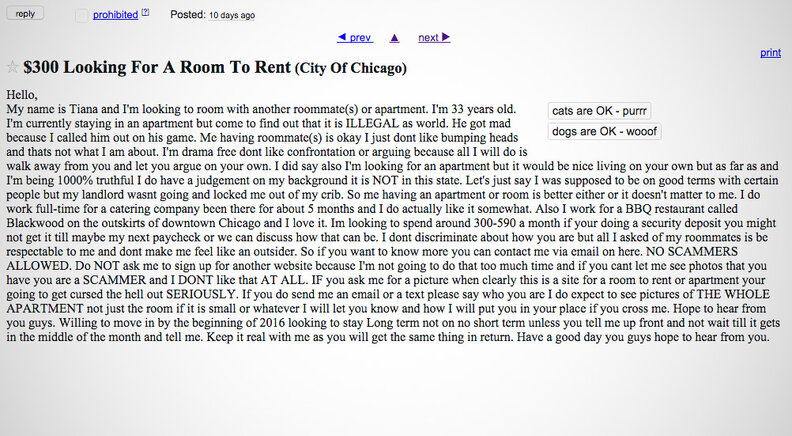Click the print link

(x=770, y=52)
